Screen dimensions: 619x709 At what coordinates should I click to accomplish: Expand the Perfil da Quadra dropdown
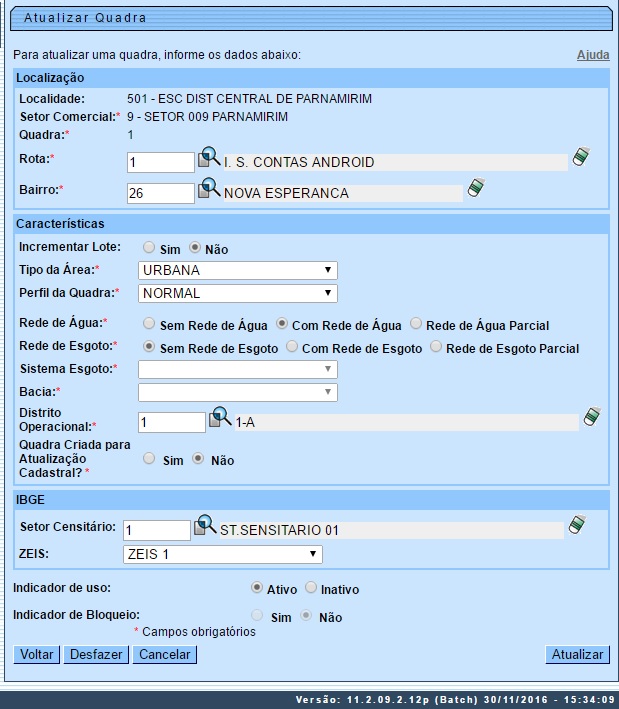237,294
